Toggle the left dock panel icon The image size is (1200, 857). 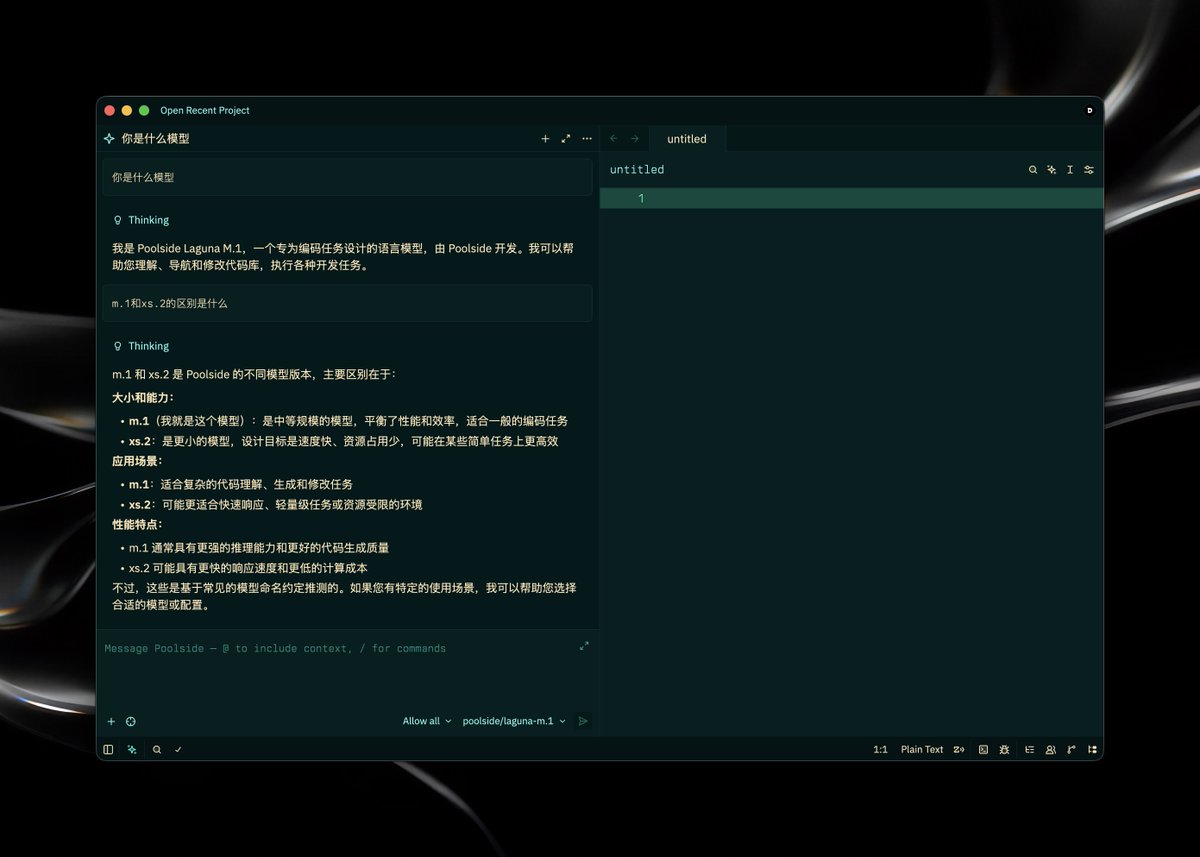coord(108,749)
